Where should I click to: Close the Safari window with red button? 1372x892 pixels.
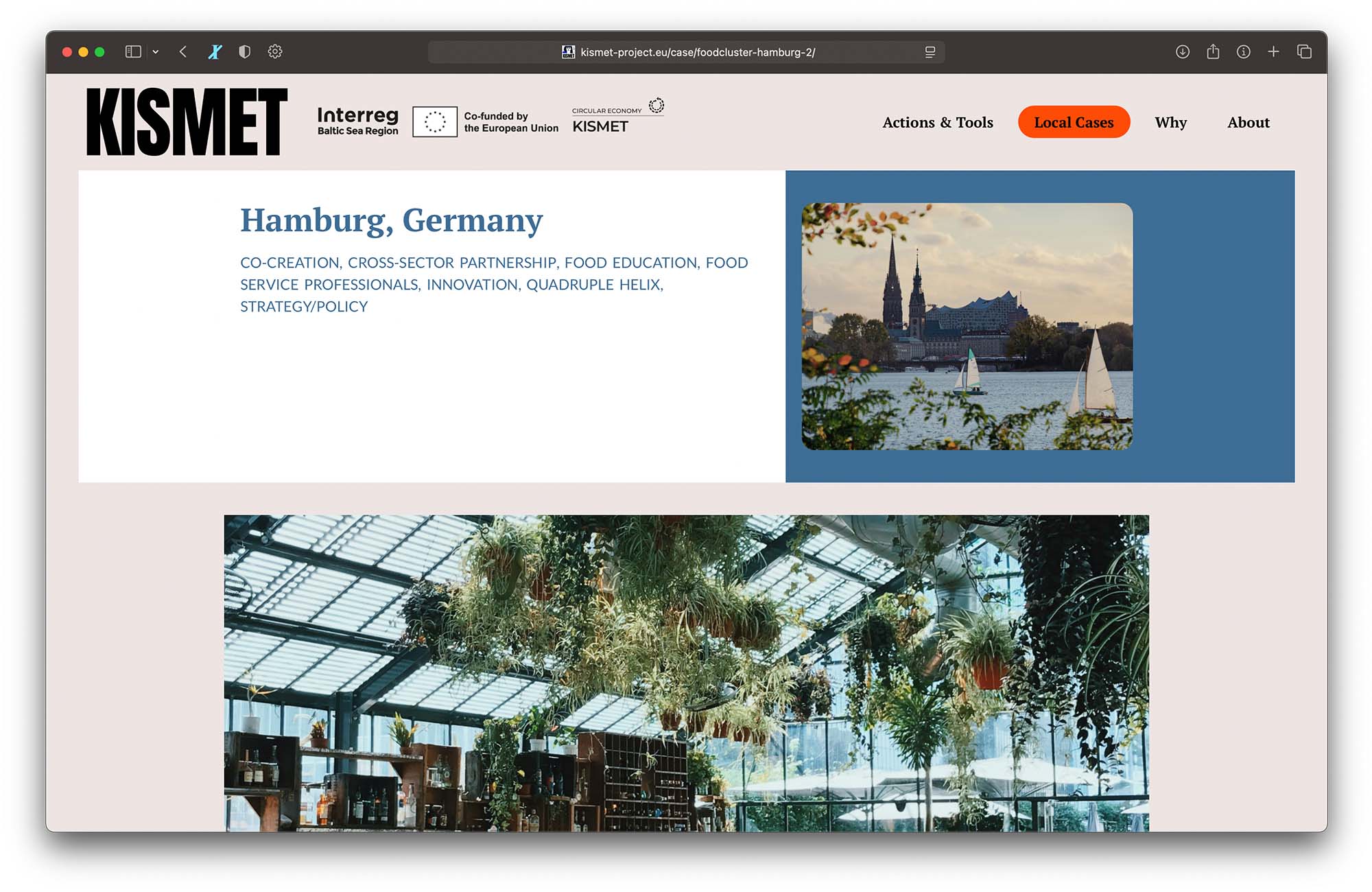click(67, 52)
